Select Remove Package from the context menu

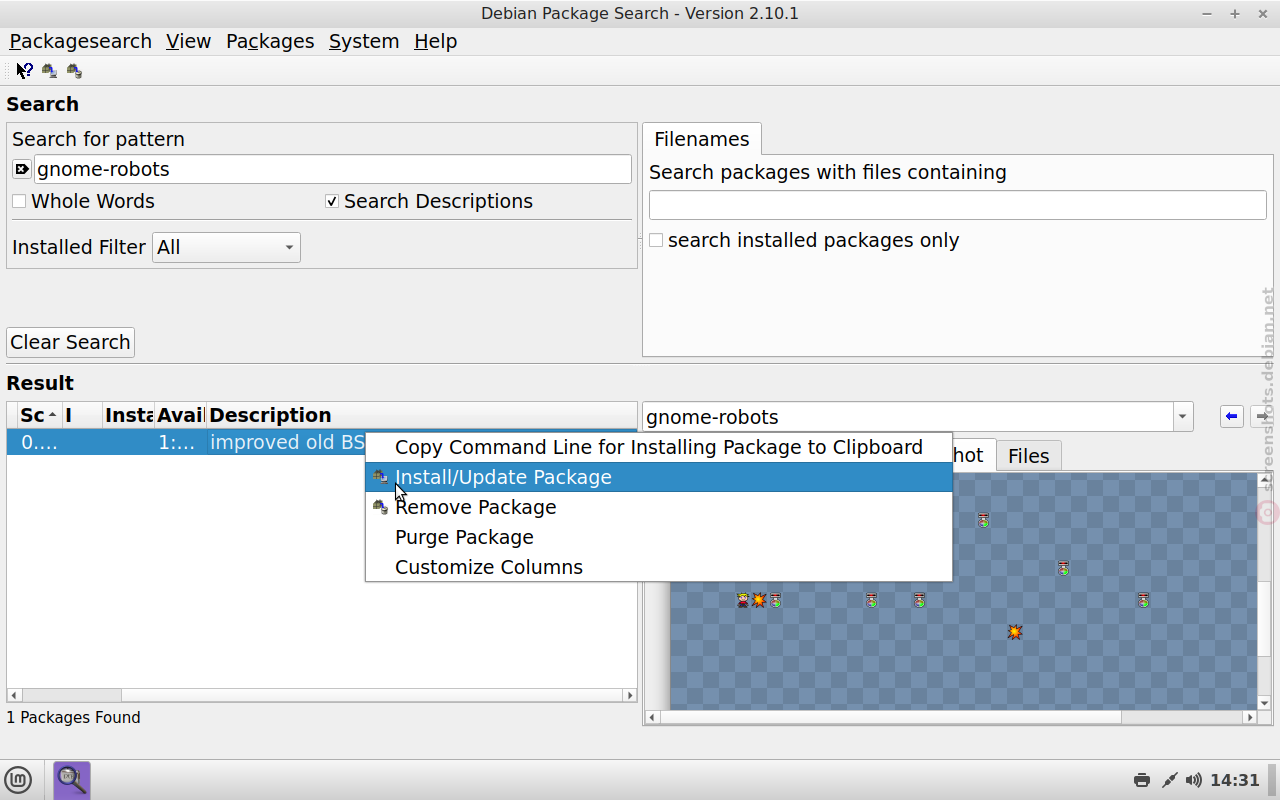coord(659,507)
